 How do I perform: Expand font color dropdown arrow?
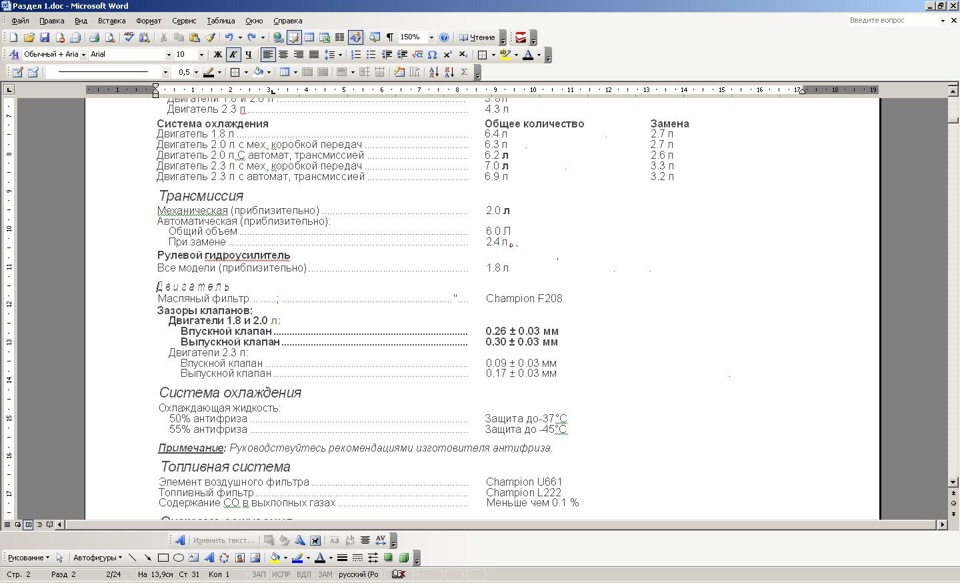tap(539, 55)
